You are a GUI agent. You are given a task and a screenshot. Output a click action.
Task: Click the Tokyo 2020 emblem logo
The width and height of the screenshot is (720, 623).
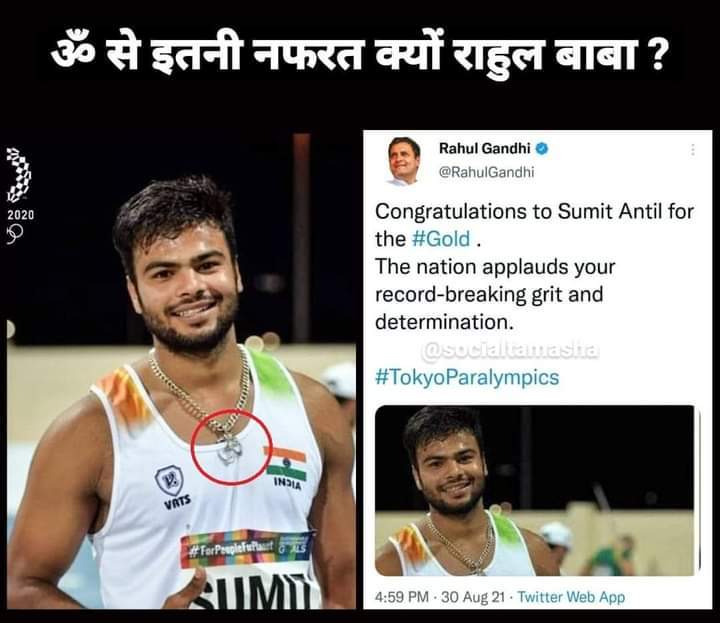(18, 174)
